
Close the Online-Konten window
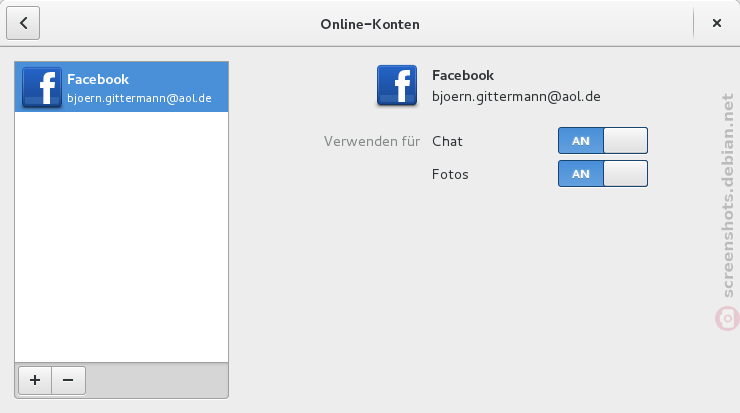(x=716, y=23)
